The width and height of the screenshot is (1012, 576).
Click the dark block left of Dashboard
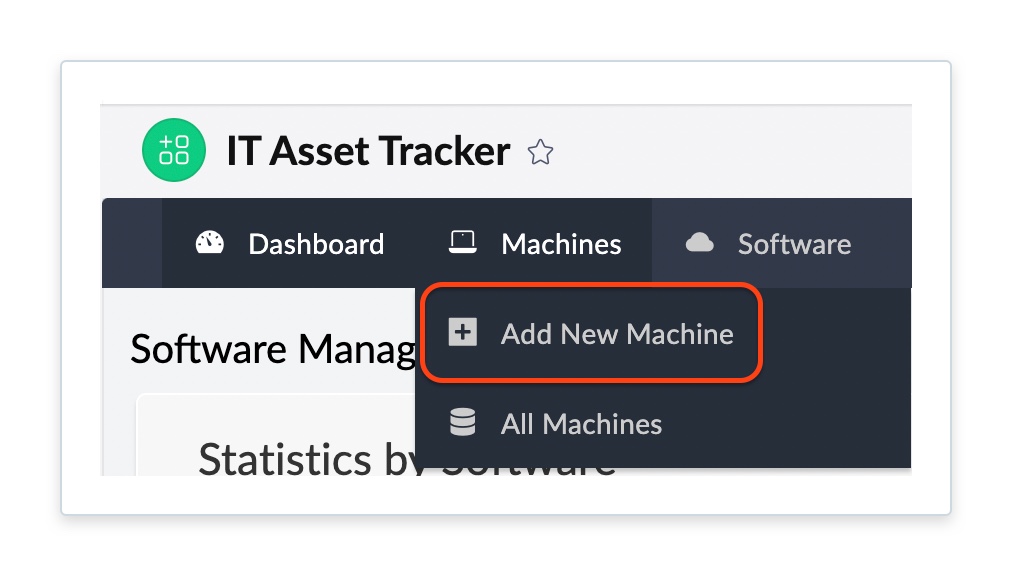[x=132, y=243]
